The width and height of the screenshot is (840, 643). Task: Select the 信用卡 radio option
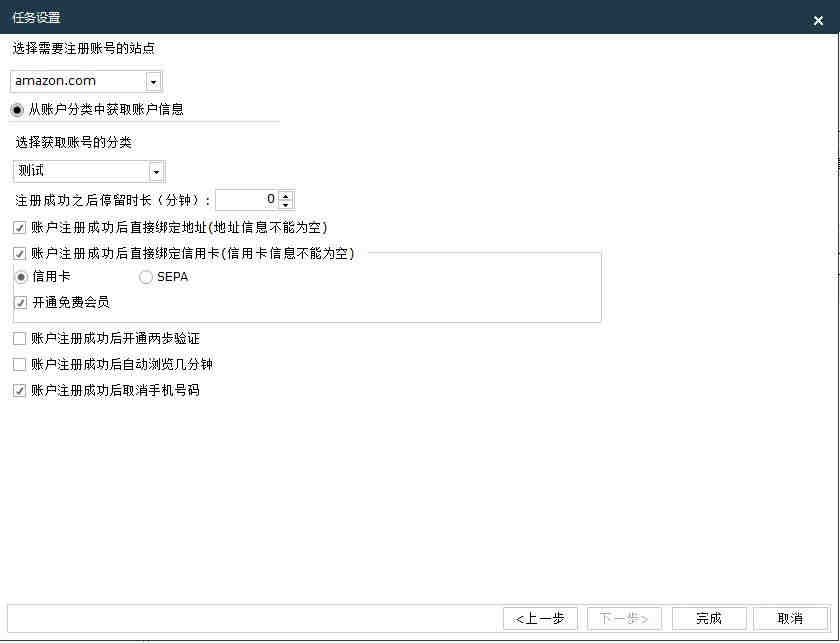(x=21, y=277)
